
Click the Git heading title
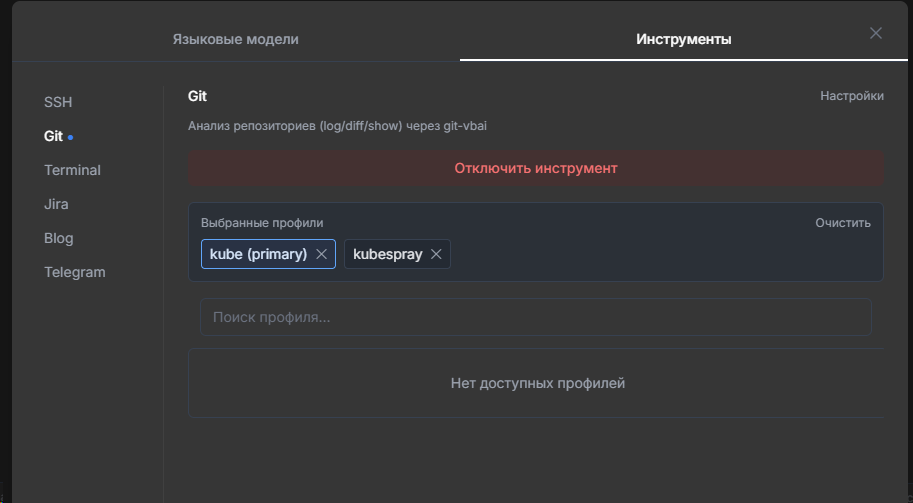click(x=197, y=96)
